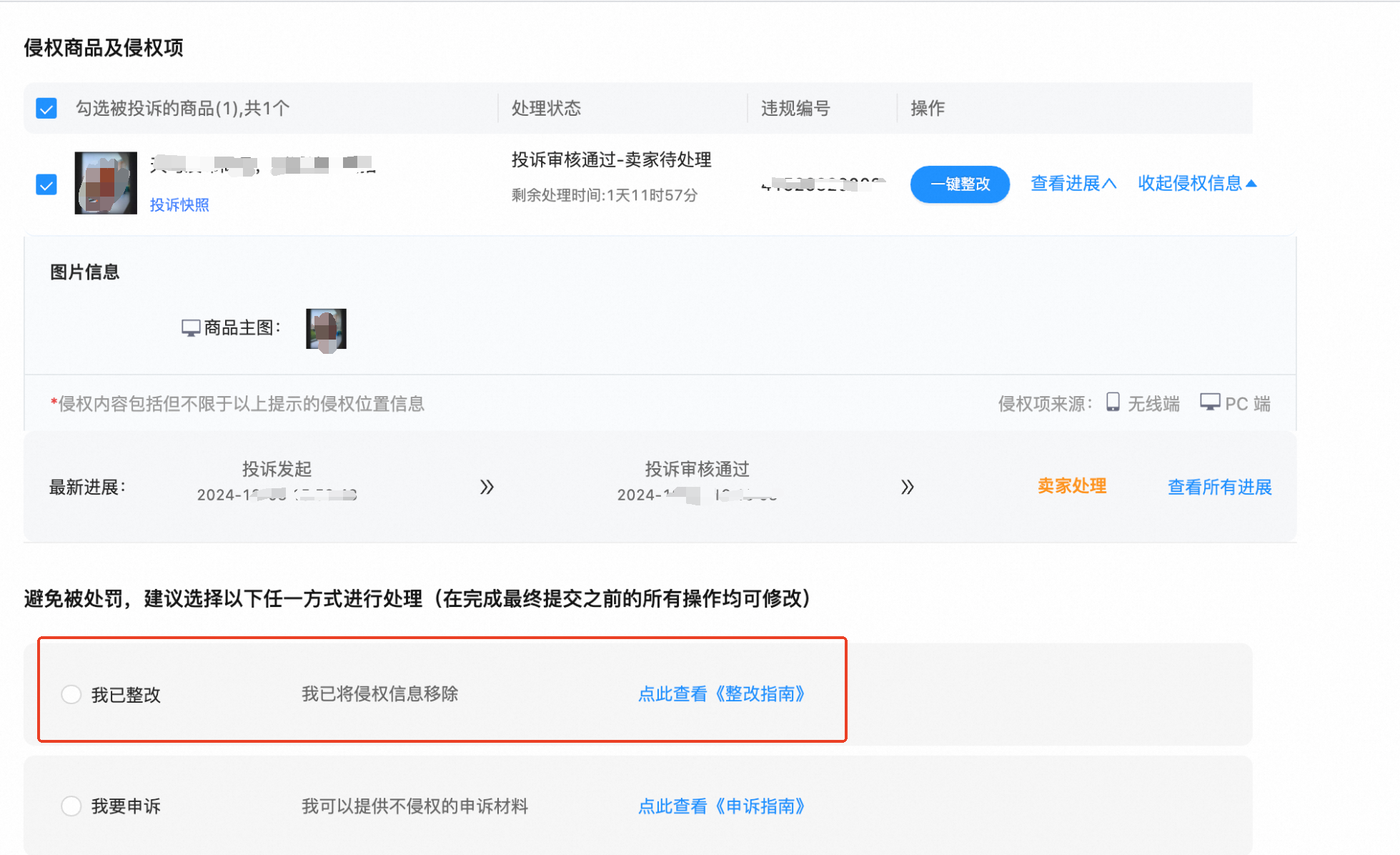Select the 我要申诉 radio option
The height and width of the screenshot is (855, 1400).
pyautogui.click(x=71, y=806)
